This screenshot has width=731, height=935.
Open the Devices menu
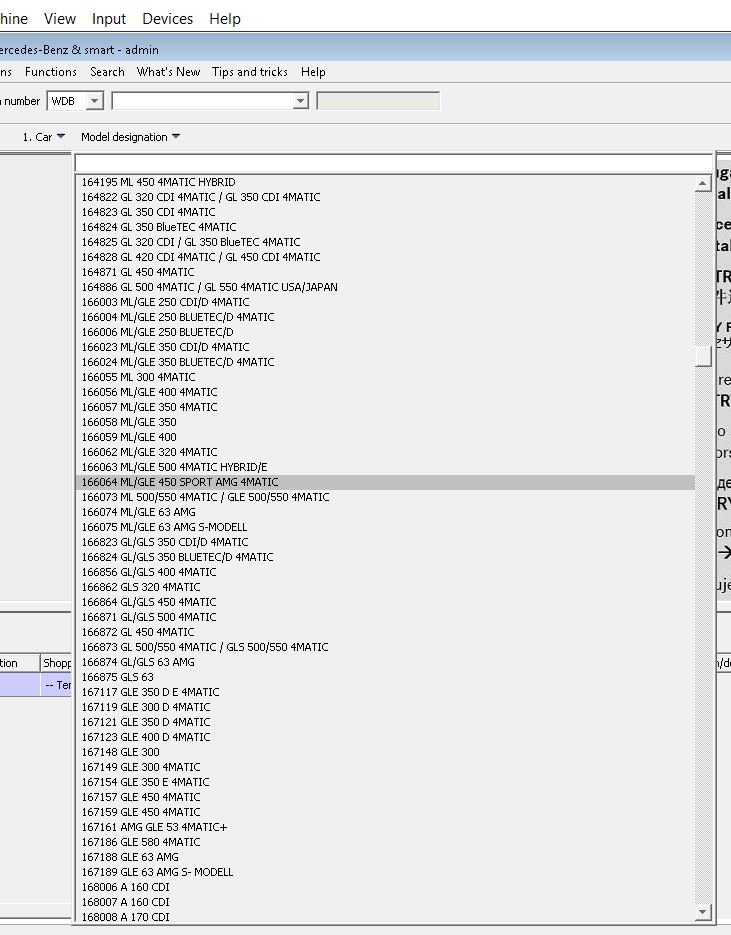(168, 18)
